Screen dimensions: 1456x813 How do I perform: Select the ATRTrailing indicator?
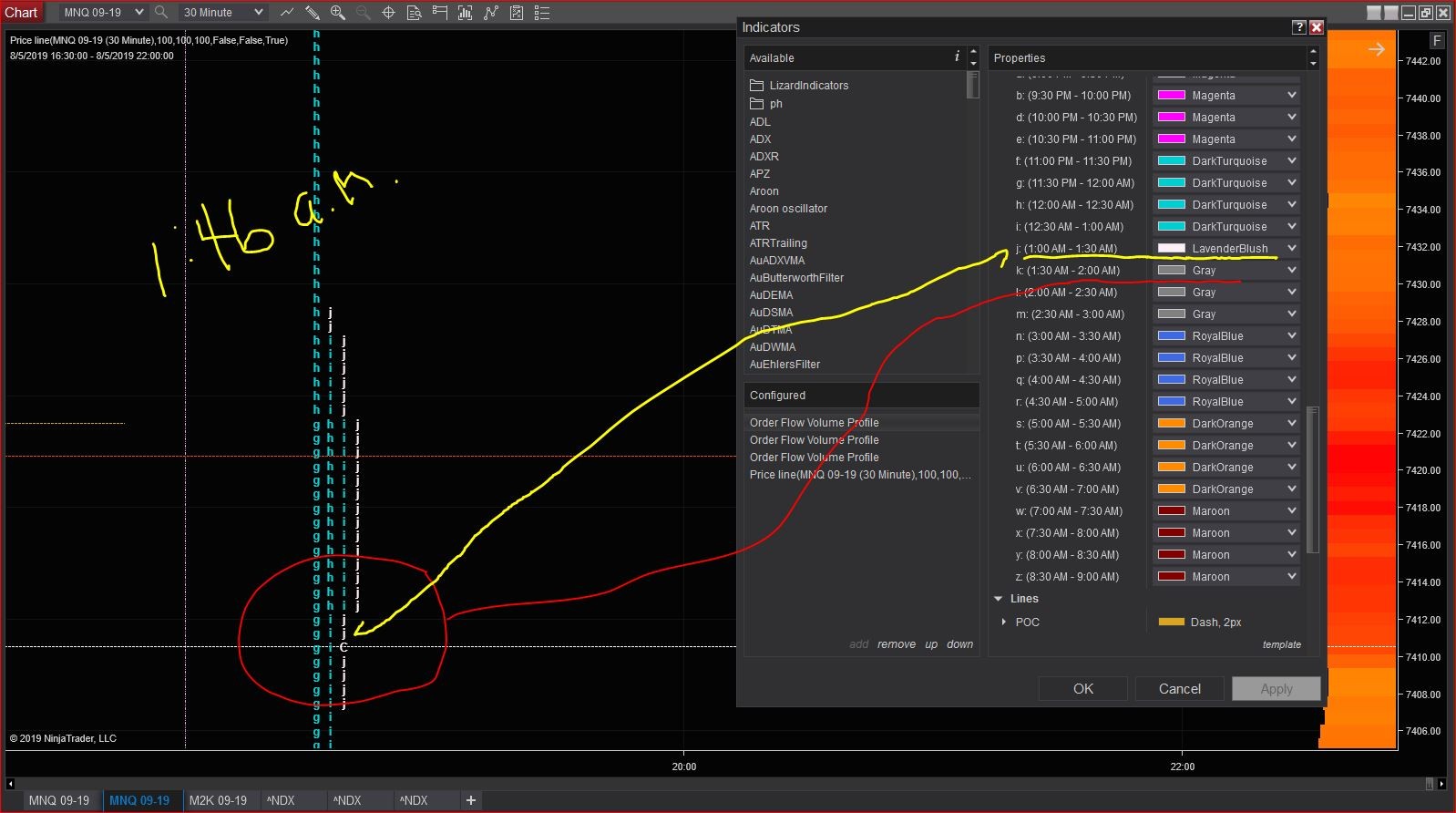(778, 243)
